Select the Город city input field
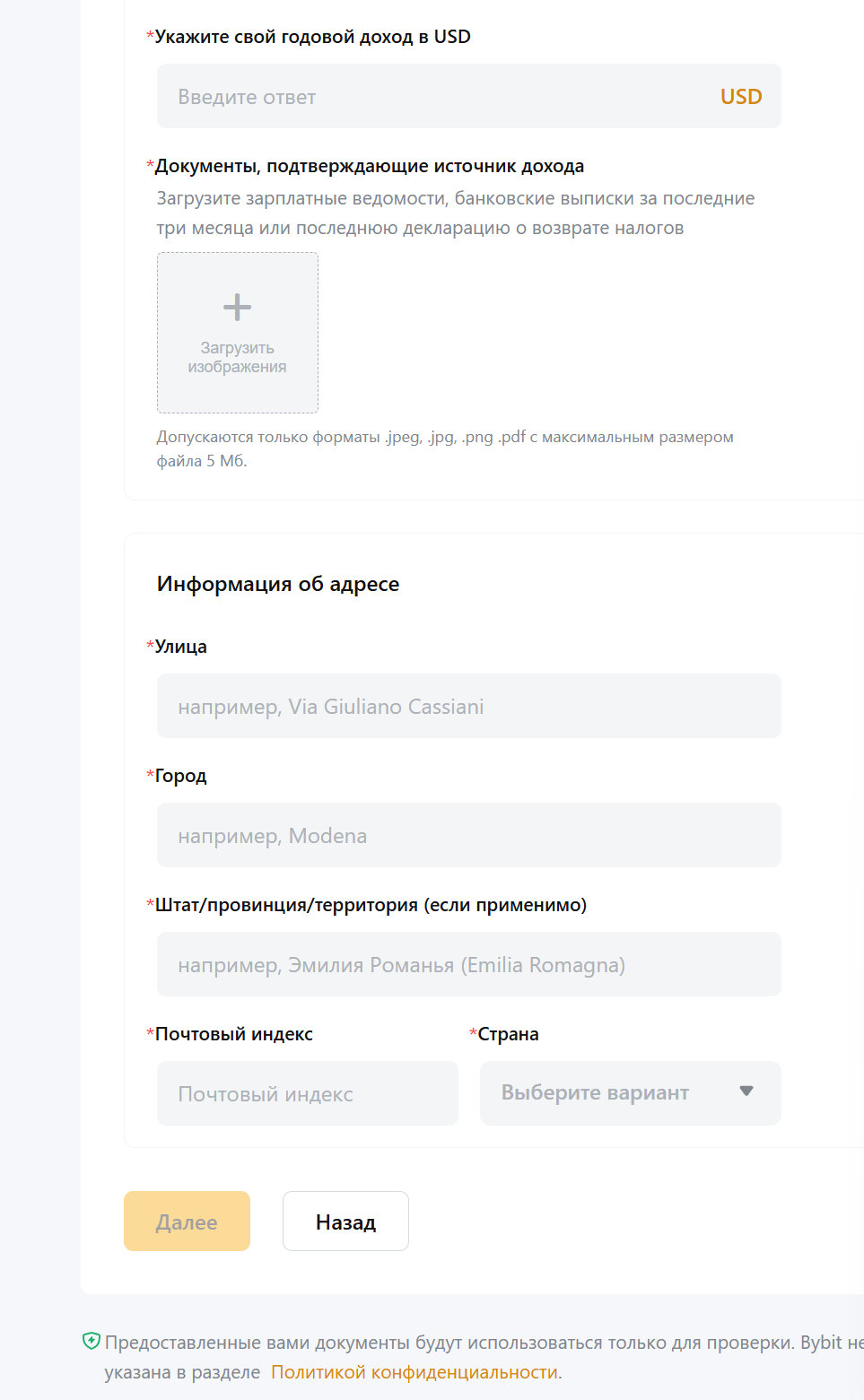 pos(468,836)
